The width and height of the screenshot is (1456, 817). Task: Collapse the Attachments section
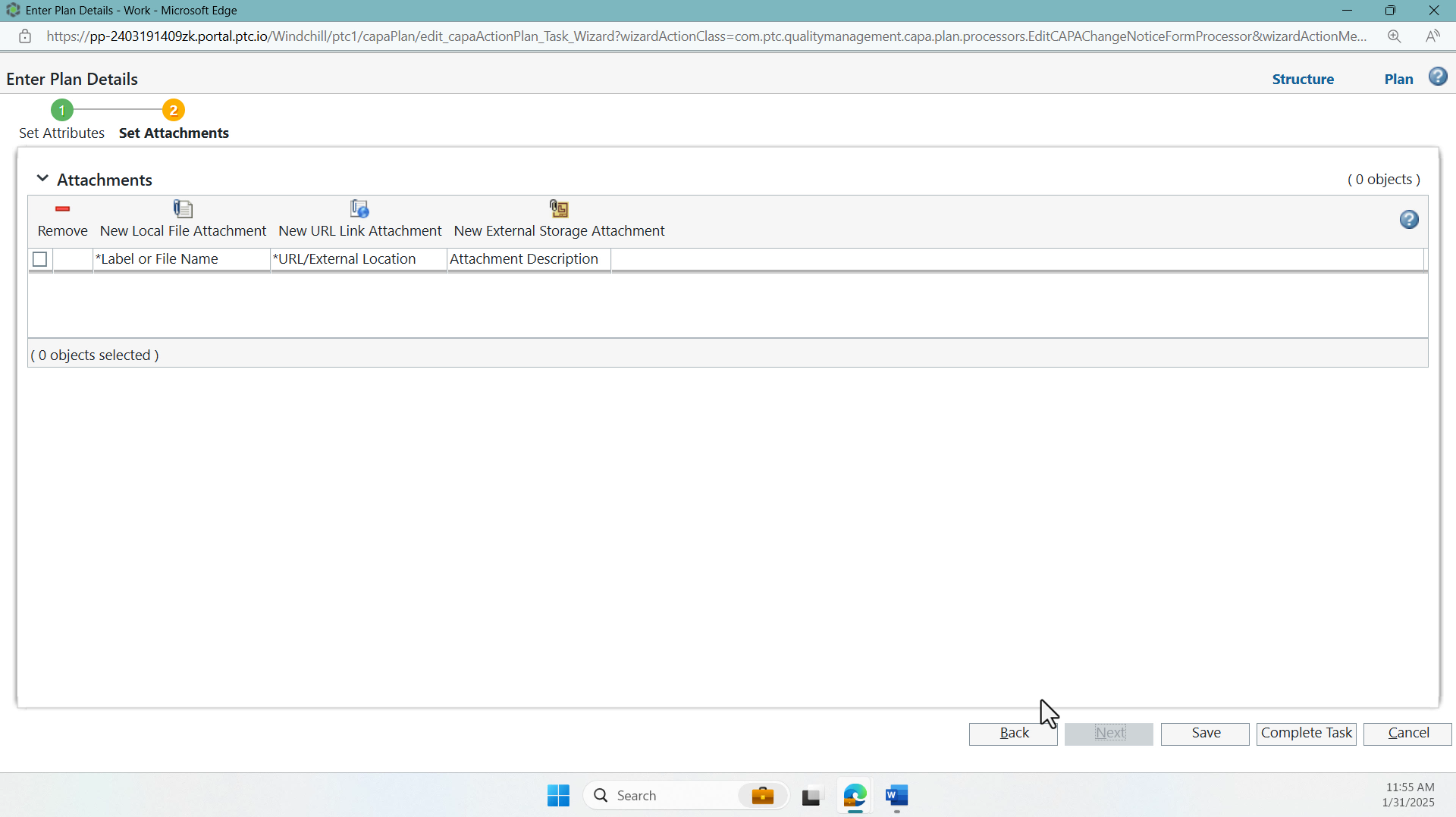(x=42, y=178)
